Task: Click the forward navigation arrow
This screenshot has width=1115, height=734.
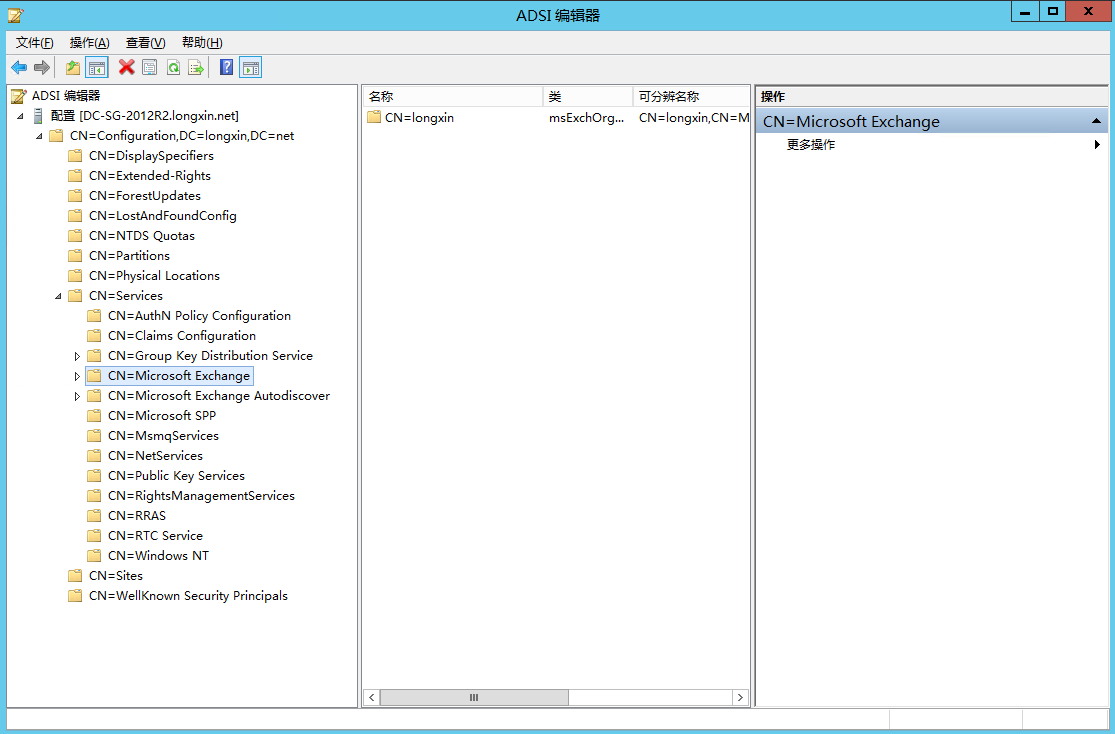Action: tap(42, 67)
